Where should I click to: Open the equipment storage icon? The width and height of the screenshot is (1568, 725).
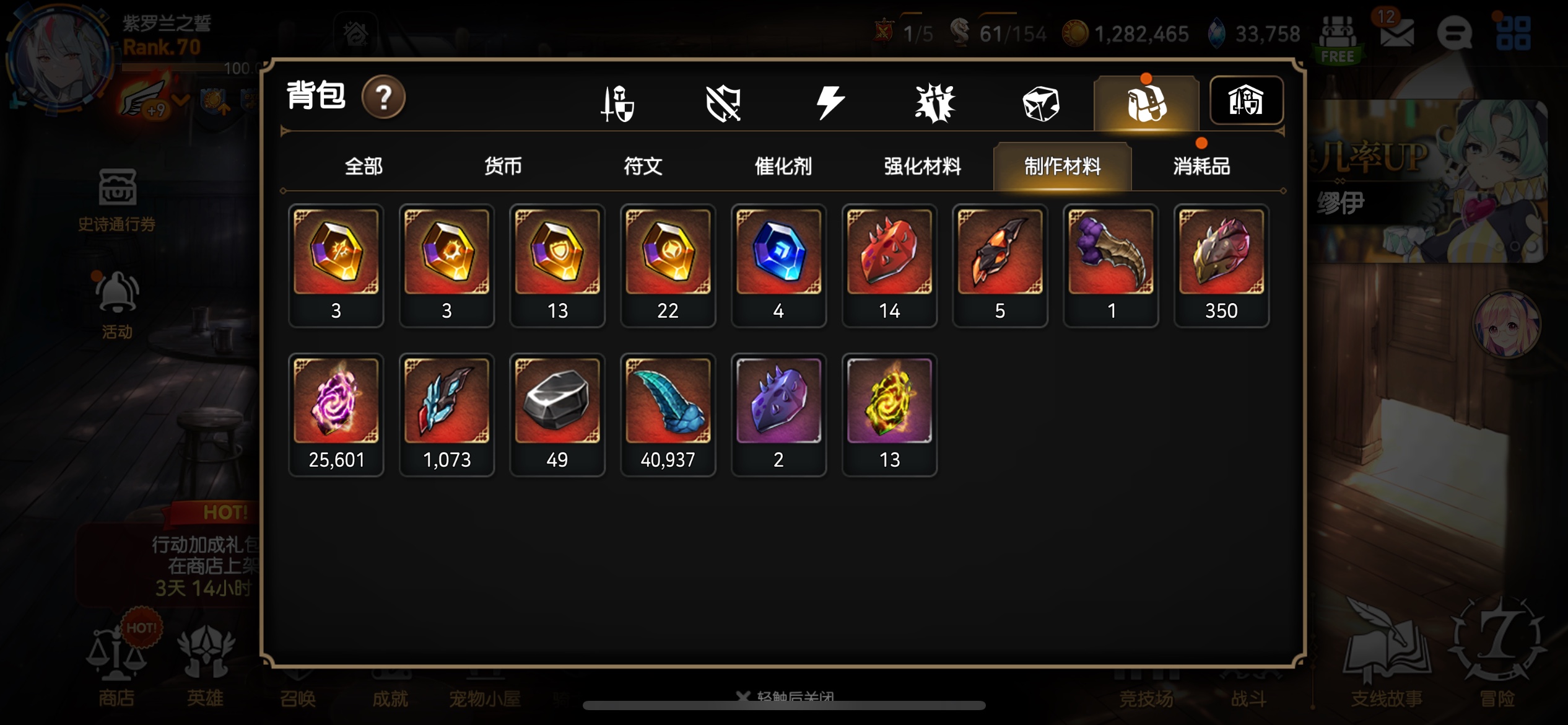(1246, 100)
